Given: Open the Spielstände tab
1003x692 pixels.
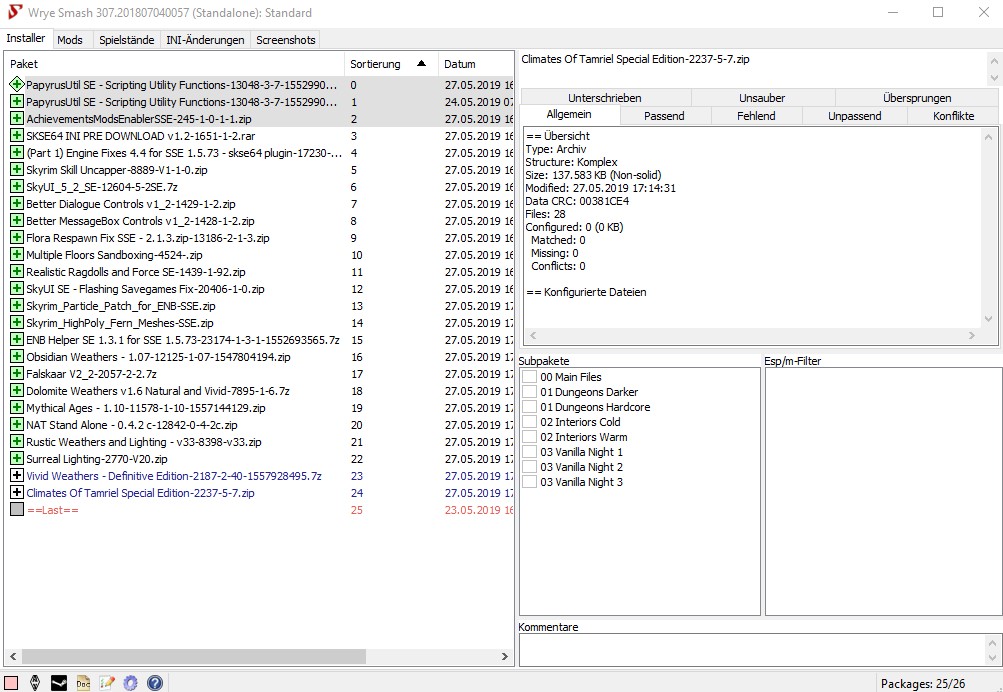Looking at the screenshot, I should pyautogui.click(x=127, y=40).
